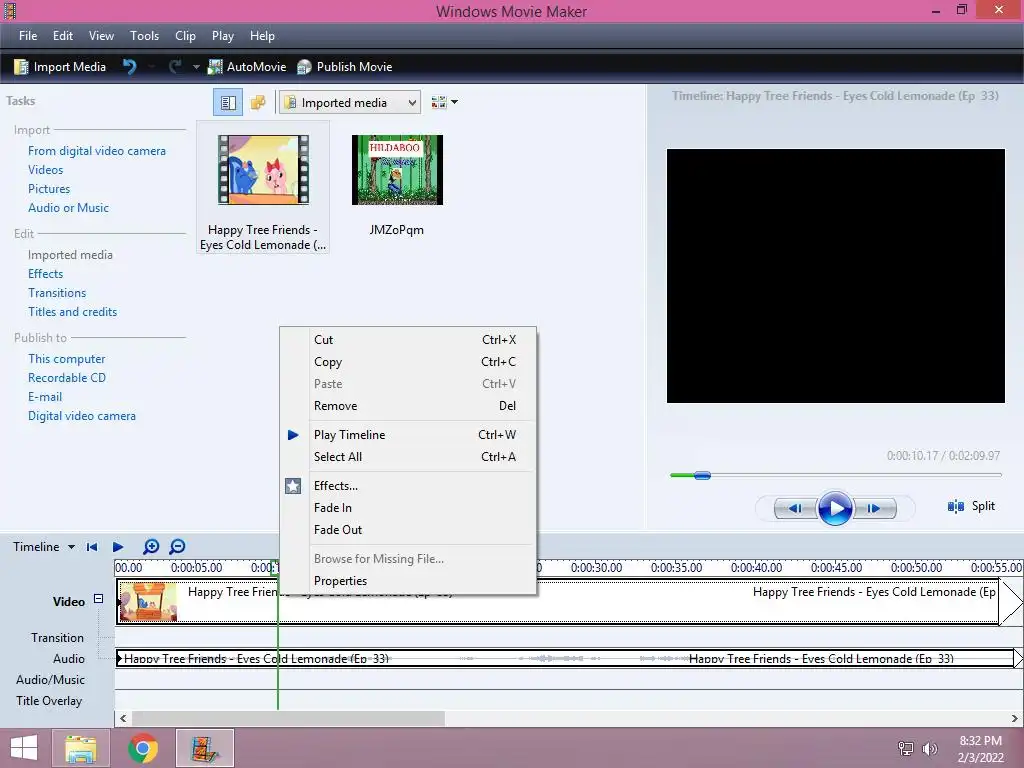Rewind the timeline to start

(92, 547)
